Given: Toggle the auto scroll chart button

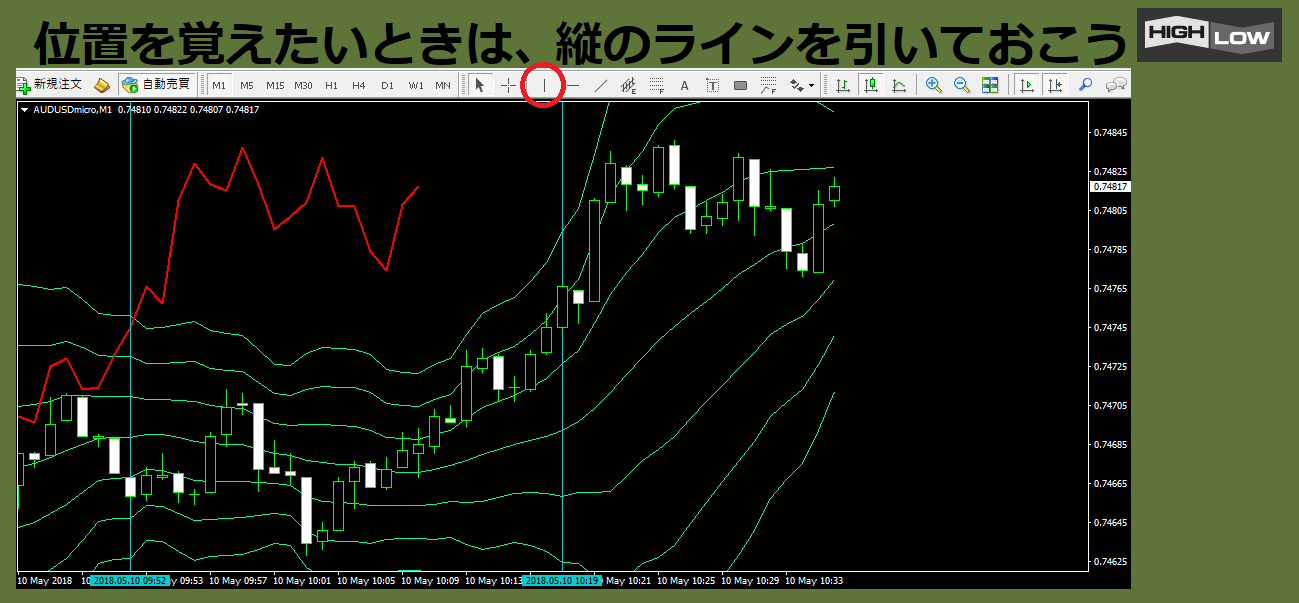Looking at the screenshot, I should (1026, 85).
